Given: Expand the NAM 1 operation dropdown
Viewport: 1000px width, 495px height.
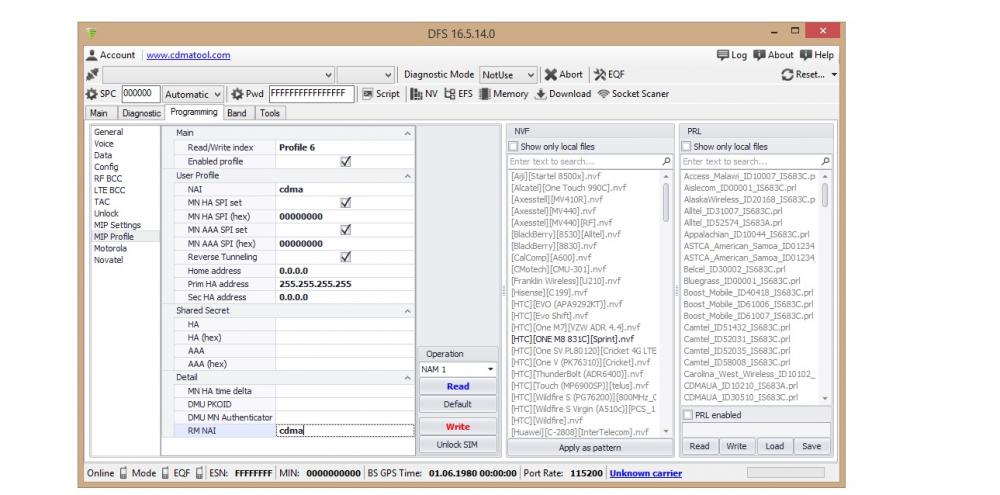Looking at the screenshot, I should pyautogui.click(x=489, y=369).
